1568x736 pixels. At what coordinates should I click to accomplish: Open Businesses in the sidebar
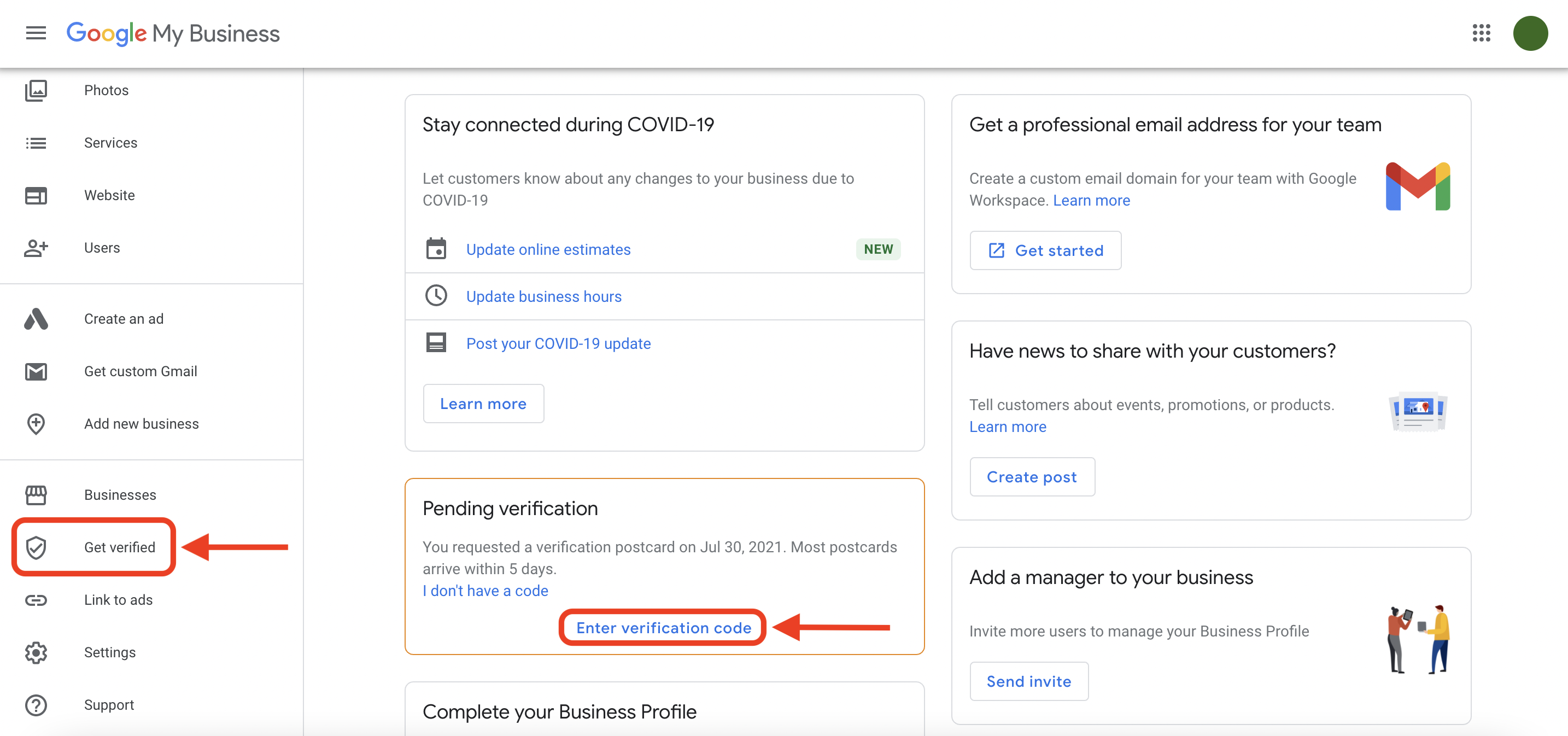pos(120,495)
